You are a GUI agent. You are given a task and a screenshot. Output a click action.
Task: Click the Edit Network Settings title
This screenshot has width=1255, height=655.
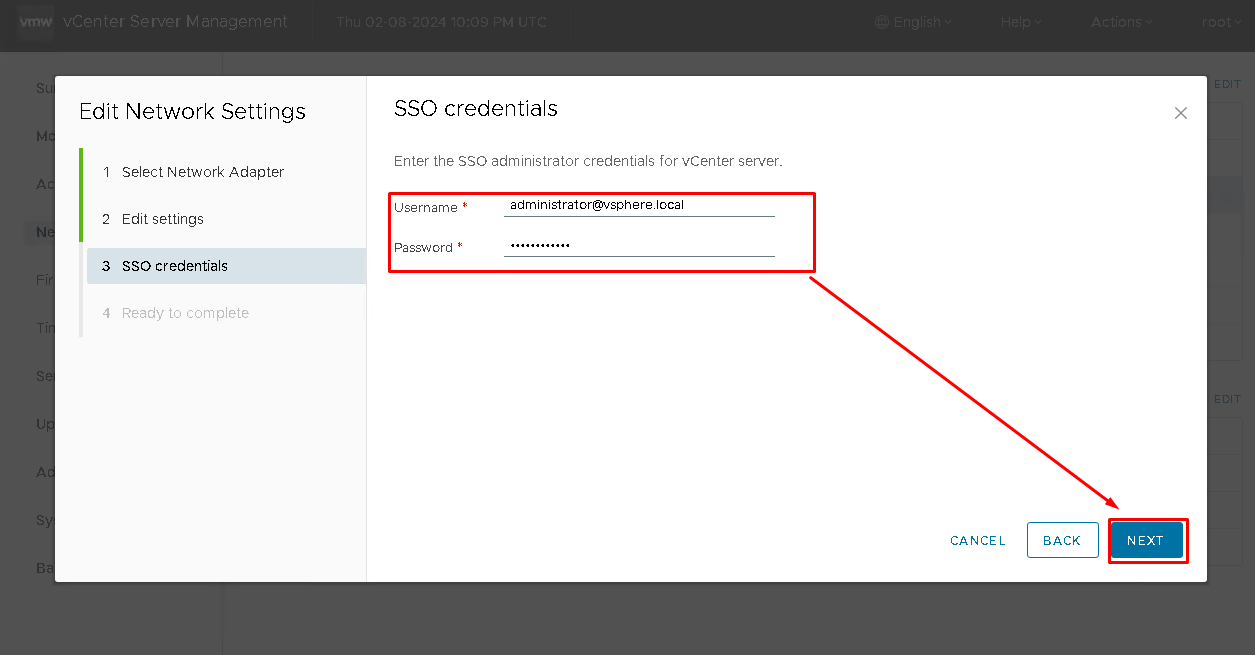coord(192,111)
